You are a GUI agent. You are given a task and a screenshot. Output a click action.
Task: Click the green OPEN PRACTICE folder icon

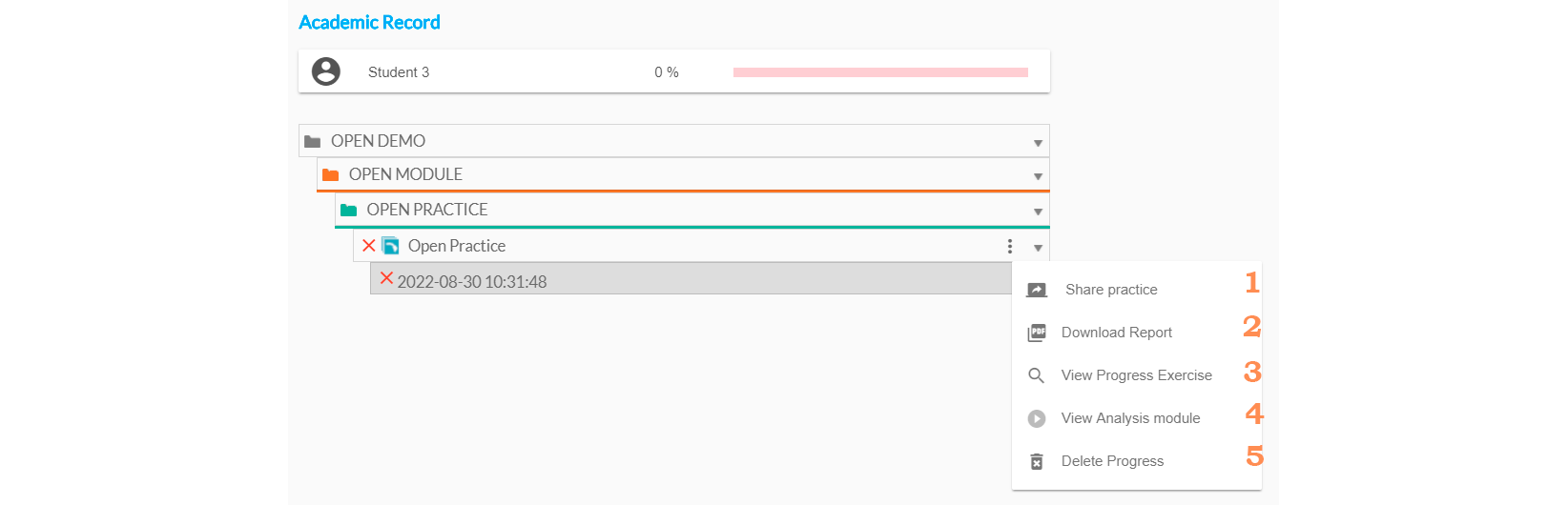point(349,210)
